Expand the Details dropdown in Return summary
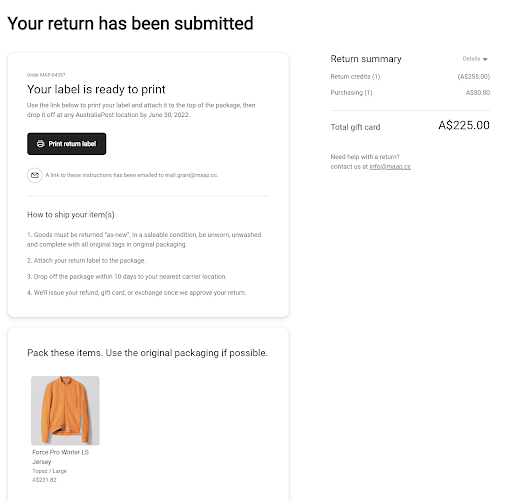Viewport: 512px width, 501px height. tap(475, 59)
